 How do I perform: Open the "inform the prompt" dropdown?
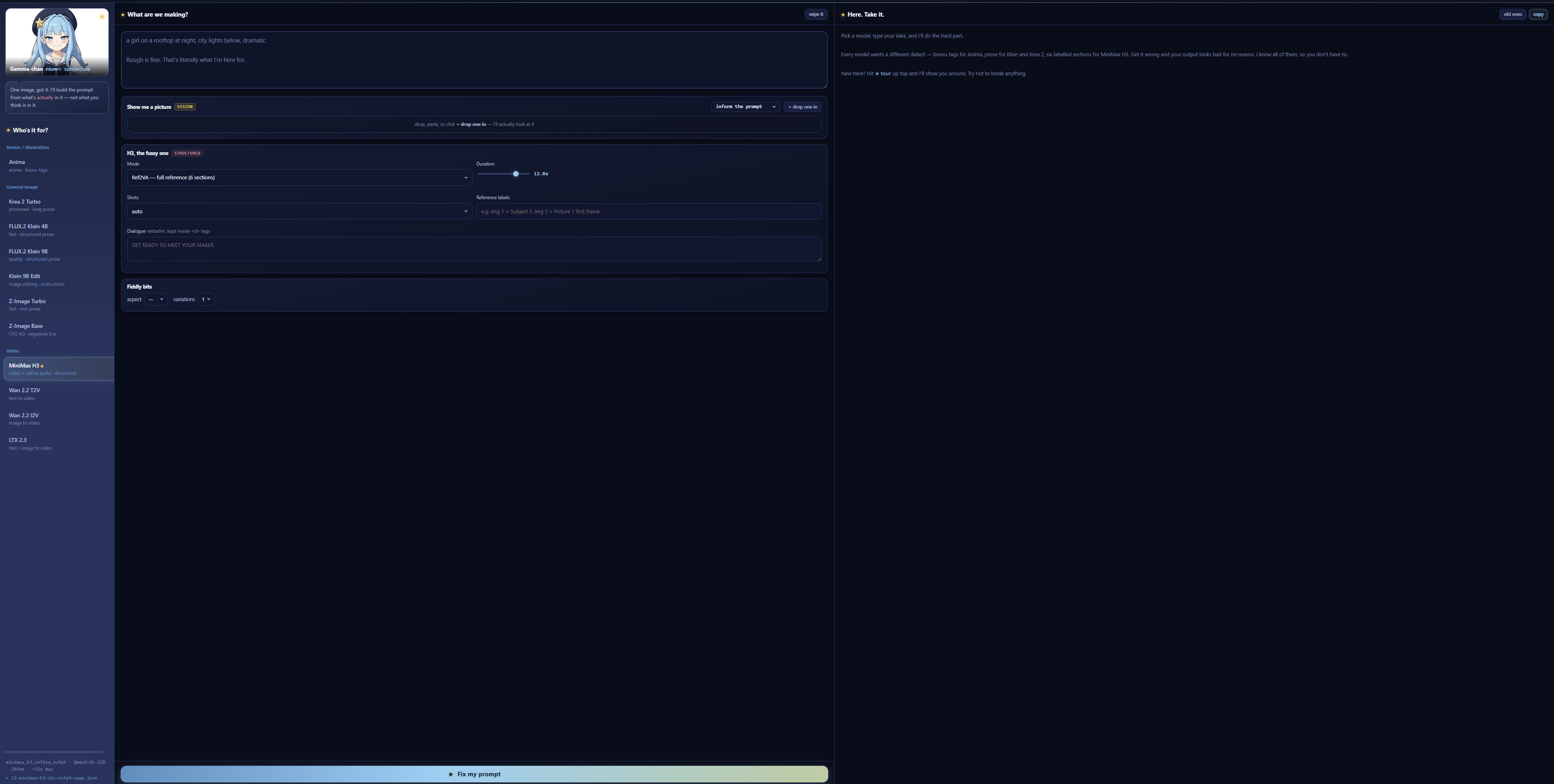tap(745, 107)
